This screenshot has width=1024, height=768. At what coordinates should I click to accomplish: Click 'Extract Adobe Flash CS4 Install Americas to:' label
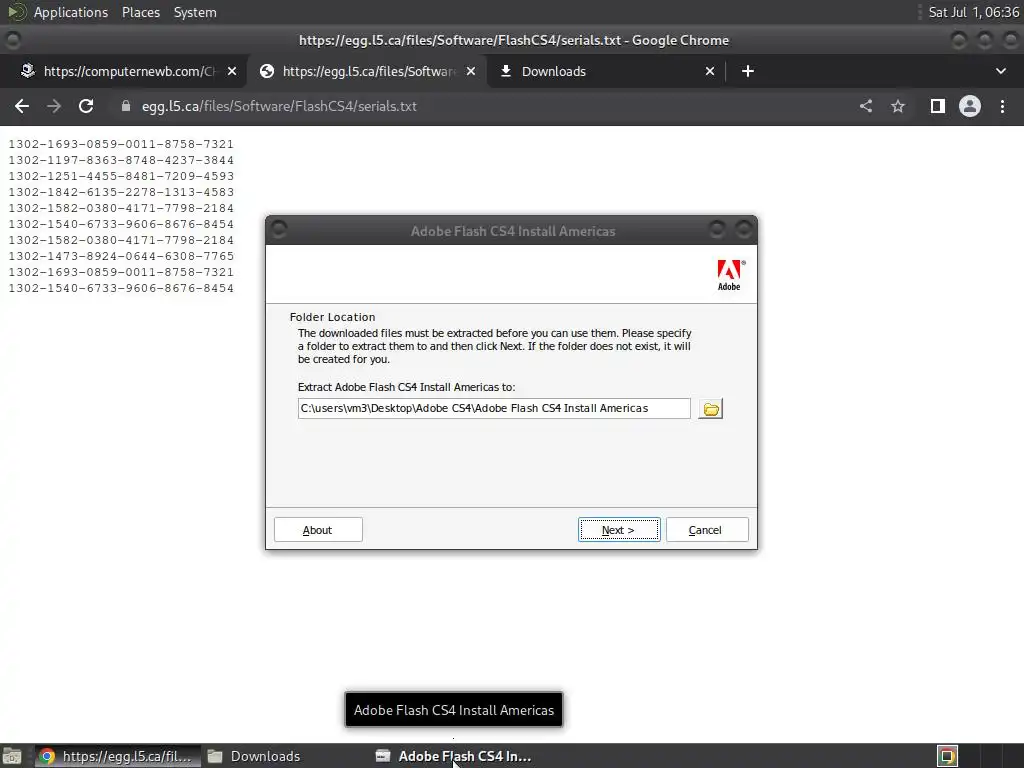[x=406, y=387]
